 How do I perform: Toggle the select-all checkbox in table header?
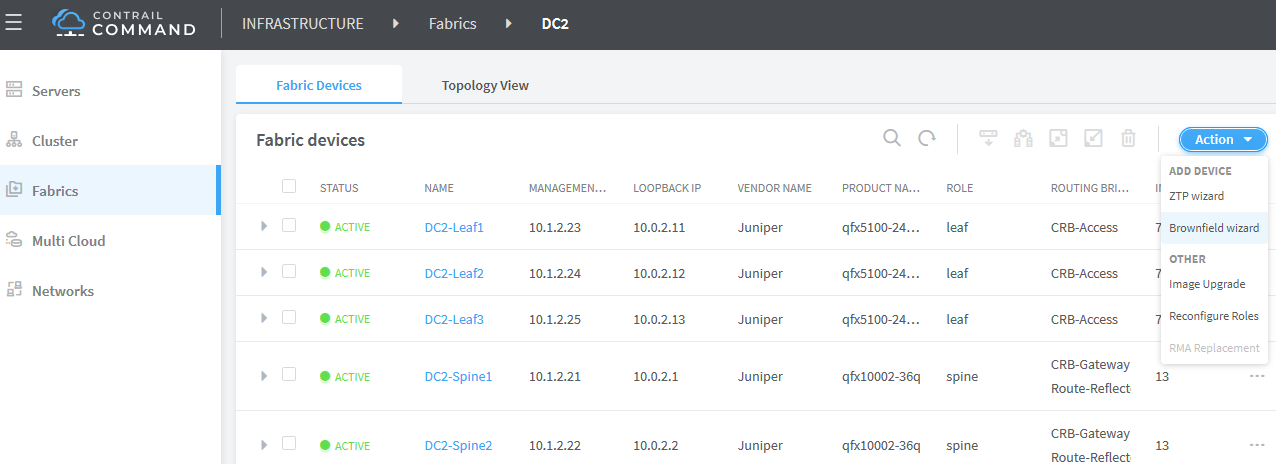[x=289, y=186]
